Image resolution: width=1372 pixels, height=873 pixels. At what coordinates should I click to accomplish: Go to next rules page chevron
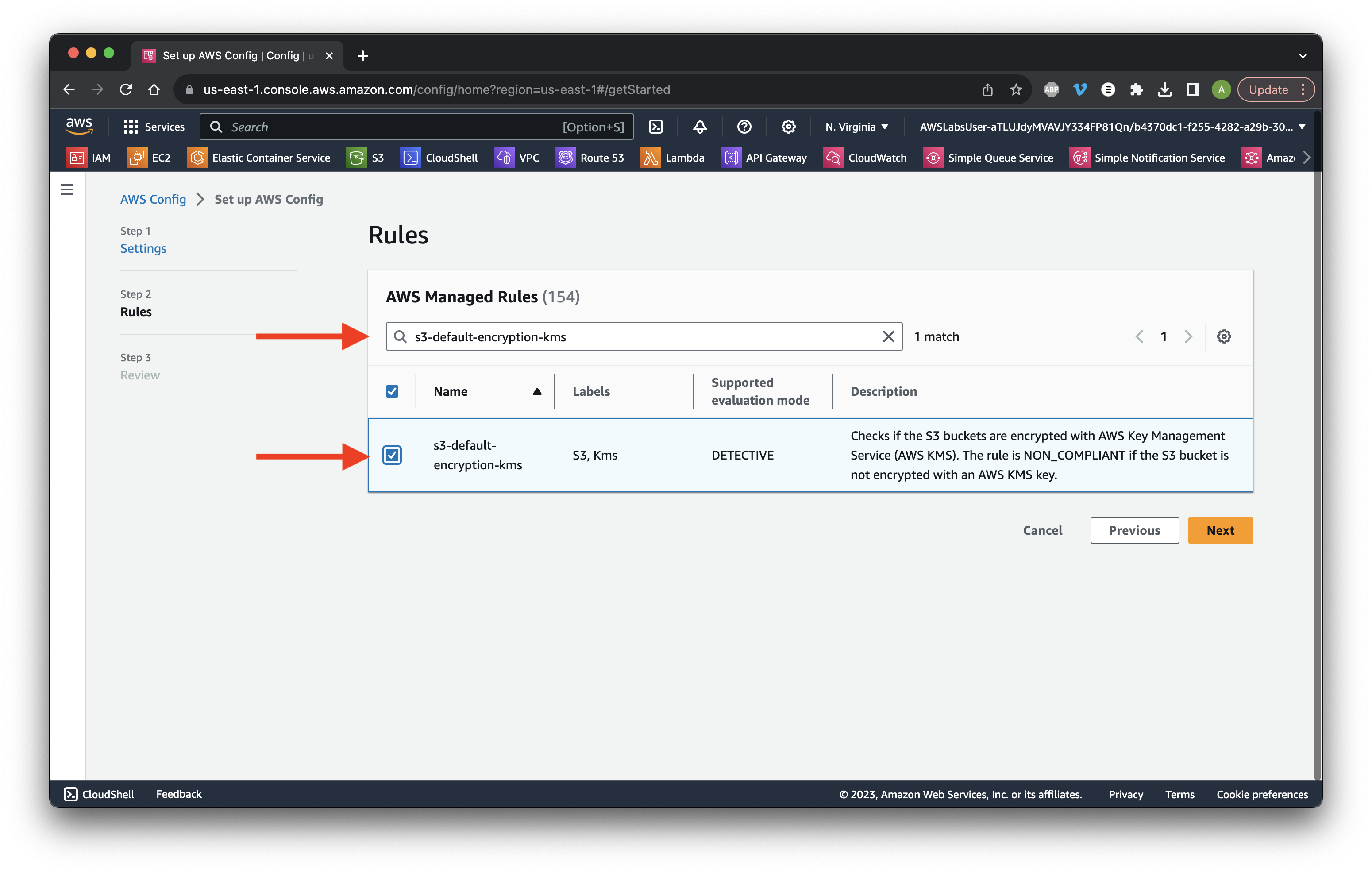tap(1188, 337)
